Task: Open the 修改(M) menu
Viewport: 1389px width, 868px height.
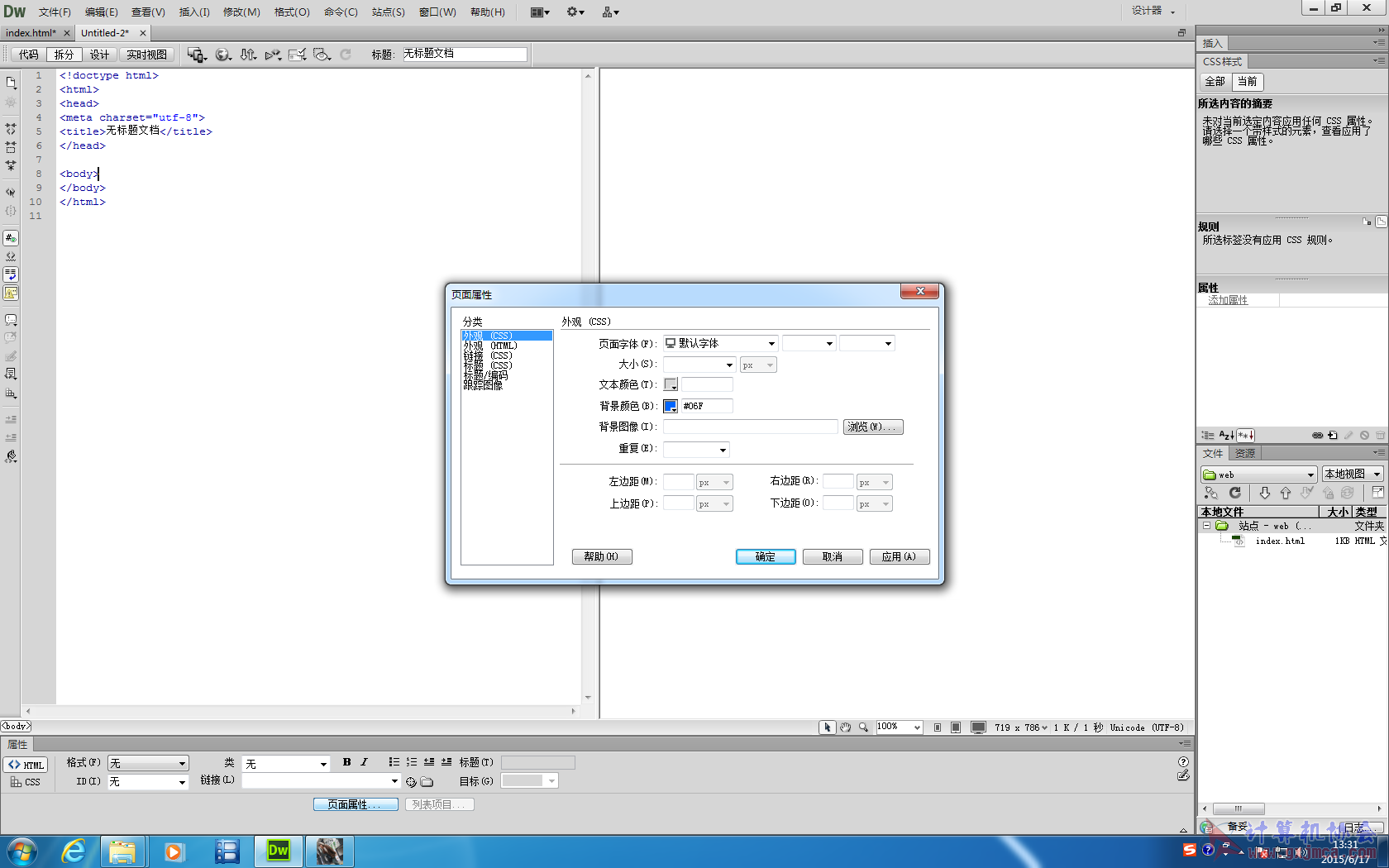Action: 241,12
